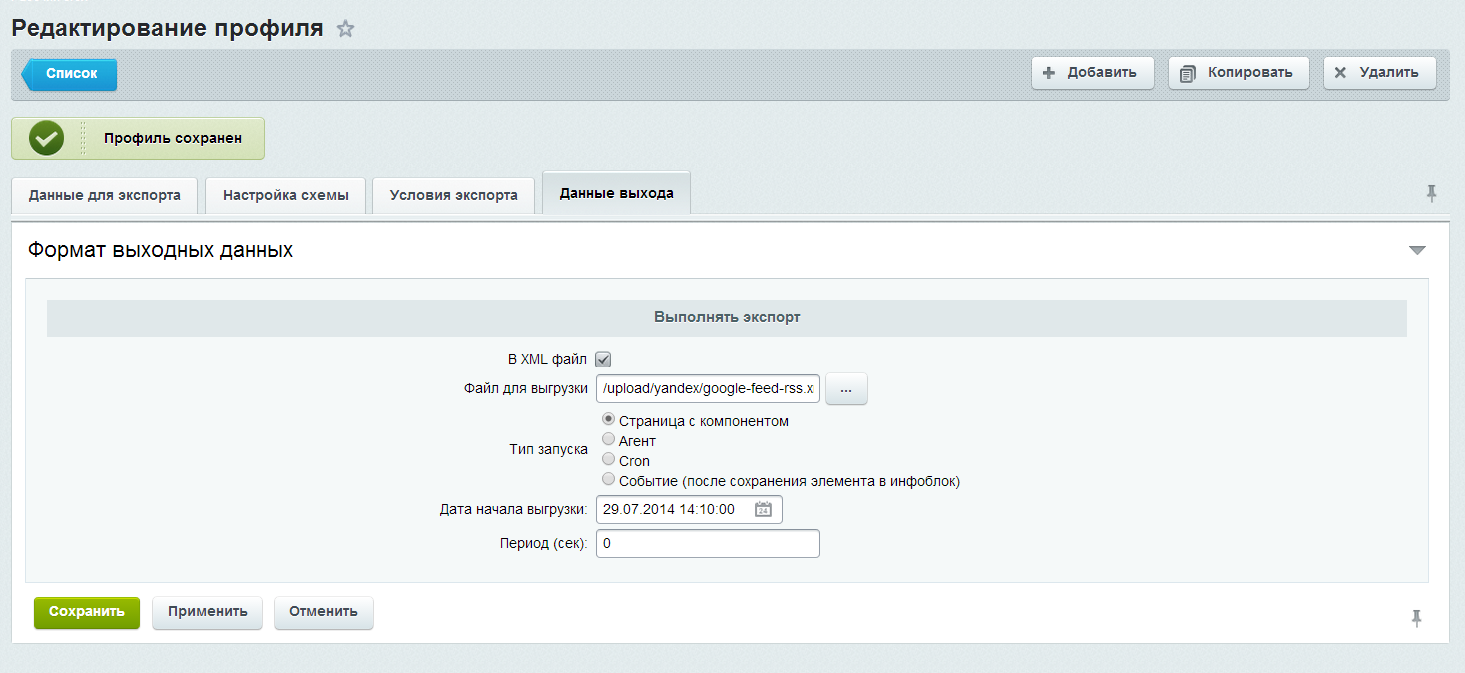The width and height of the screenshot is (1465, 673).
Task: Switch to the "Данные для экспорта" tab
Action: pyautogui.click(x=105, y=195)
